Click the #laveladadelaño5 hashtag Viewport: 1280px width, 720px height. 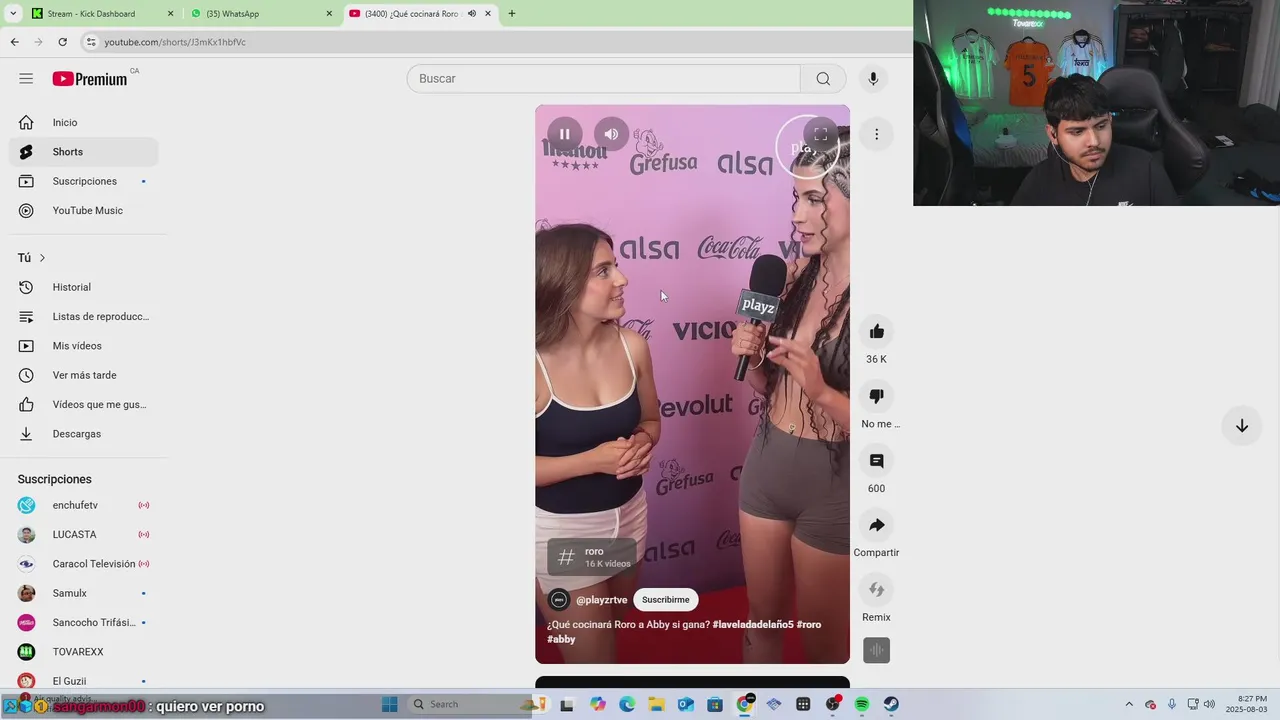pyautogui.click(x=753, y=625)
